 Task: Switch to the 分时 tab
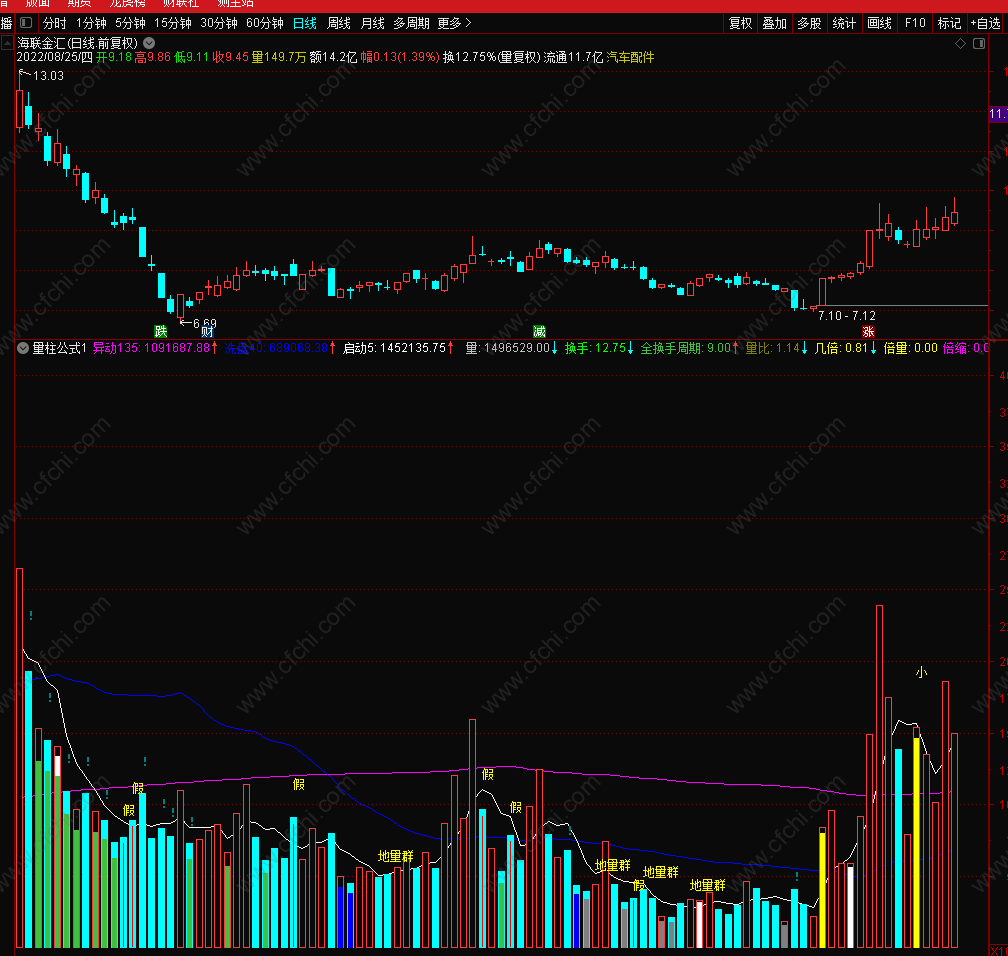[x=55, y=24]
